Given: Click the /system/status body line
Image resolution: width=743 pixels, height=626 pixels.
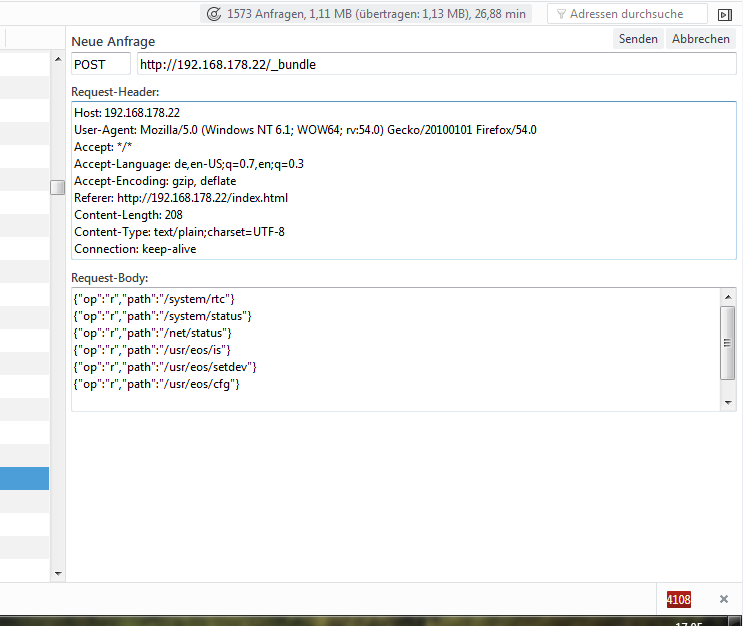Looking at the screenshot, I should point(163,316).
